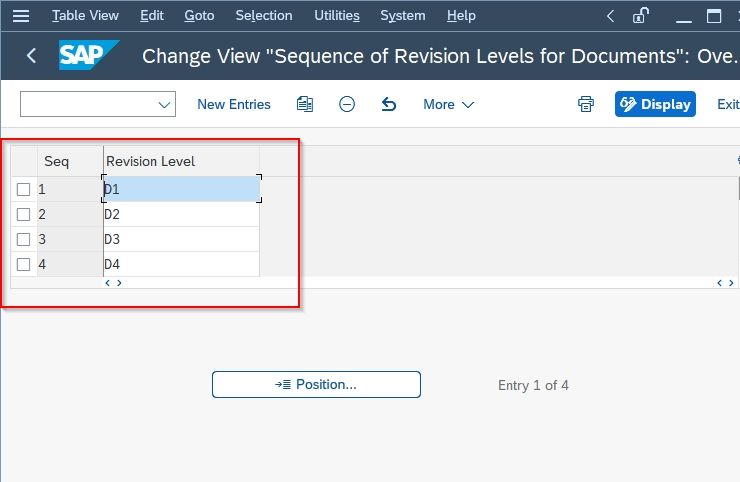Screen dimensions: 740x482
Task: Click the column scroll-right arrow under Revision Level
Action: pyautogui.click(x=119, y=283)
